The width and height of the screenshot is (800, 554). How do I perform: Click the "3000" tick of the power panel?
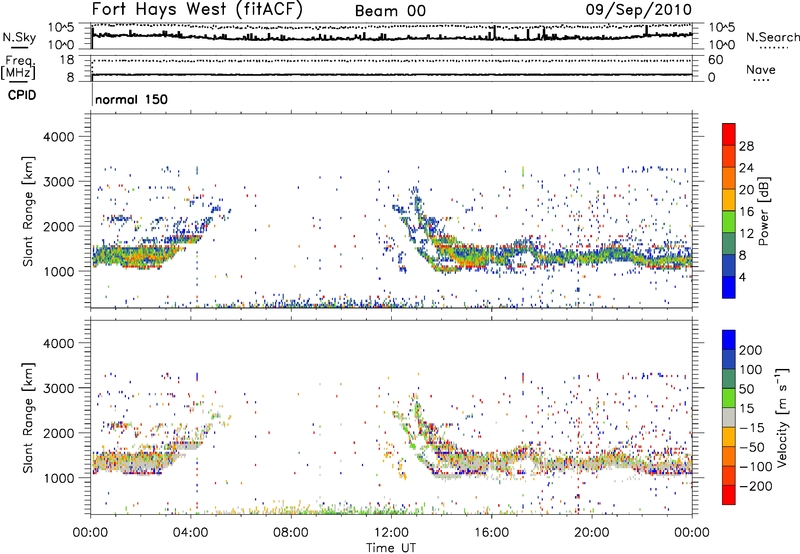click(x=59, y=182)
